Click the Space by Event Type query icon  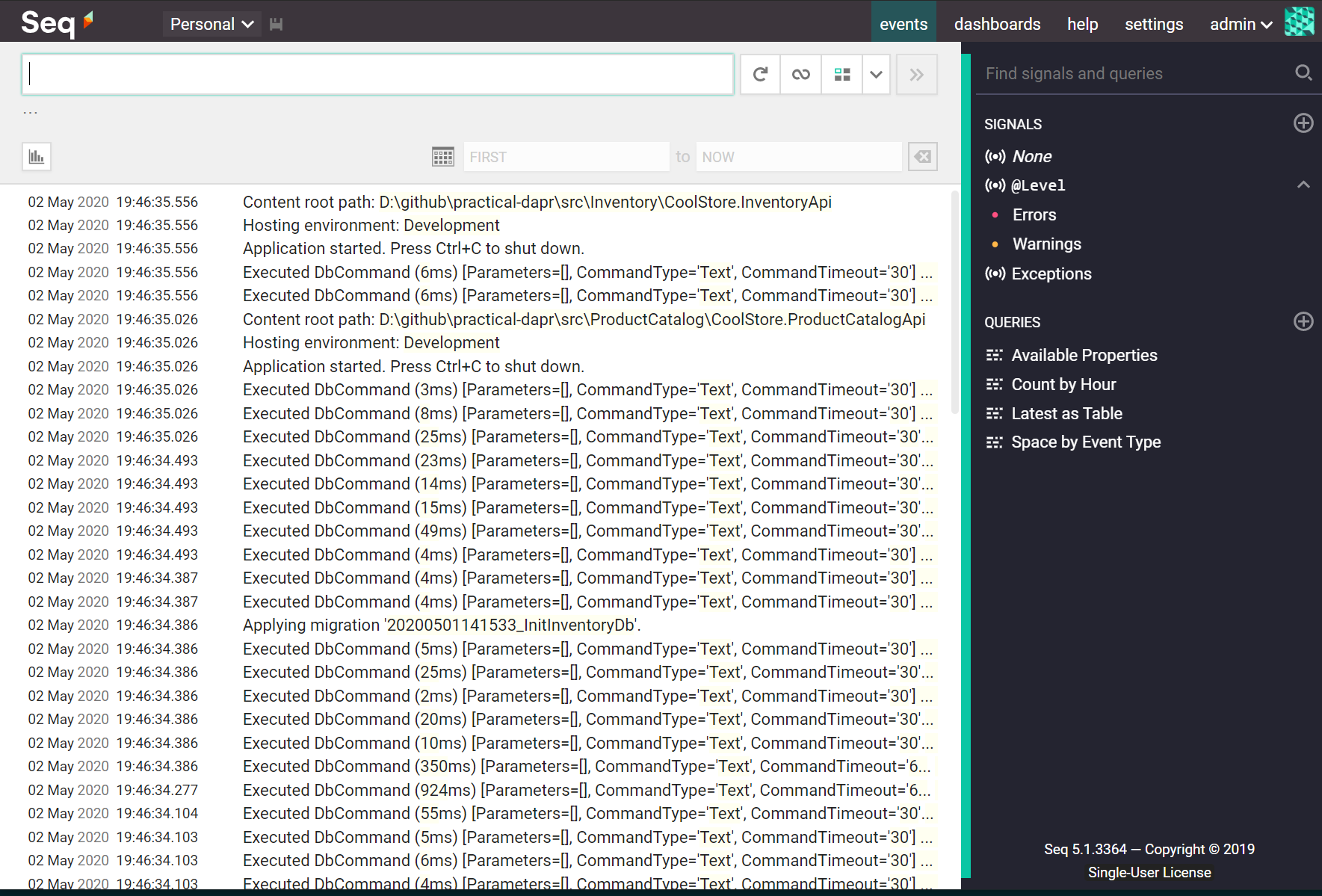tap(994, 442)
